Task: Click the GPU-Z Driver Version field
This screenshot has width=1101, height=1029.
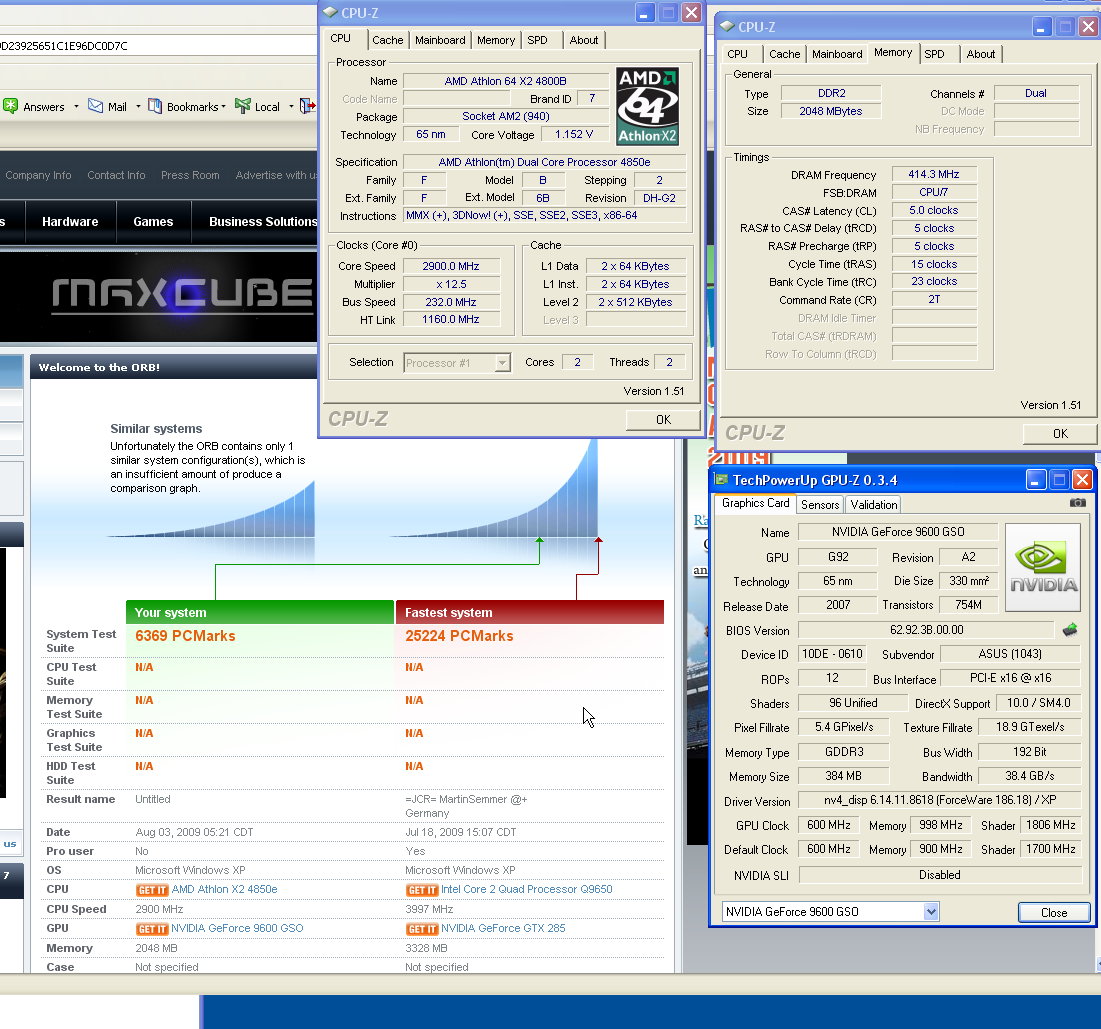Action: [x=940, y=800]
